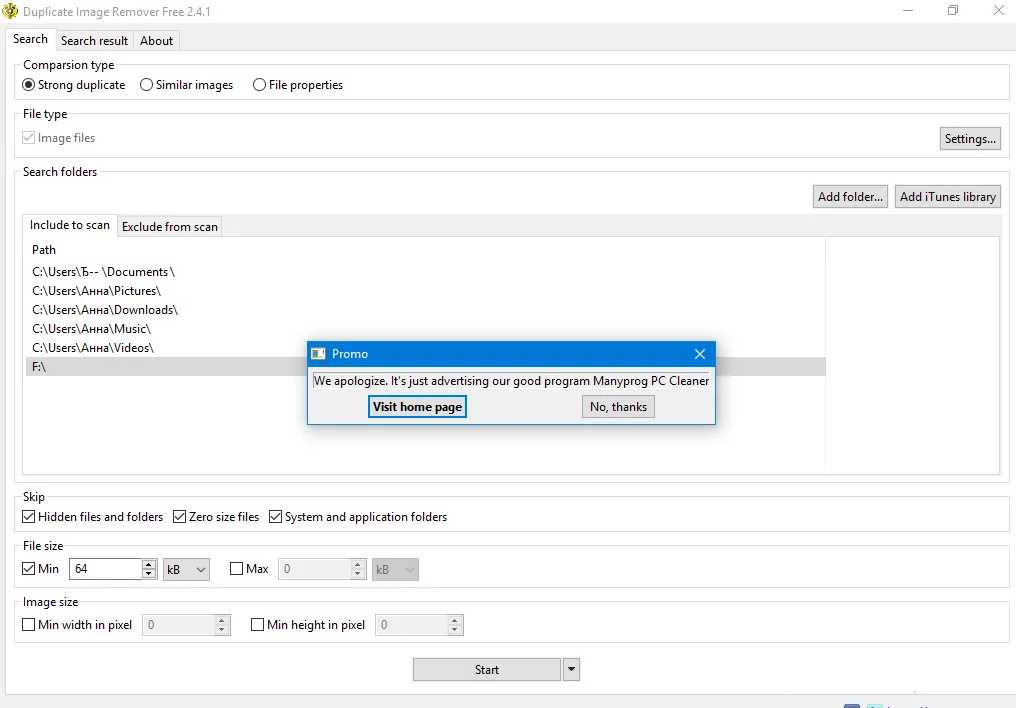Click the Add folder button
Image resolution: width=1016 pixels, height=708 pixels.
pyautogui.click(x=850, y=197)
